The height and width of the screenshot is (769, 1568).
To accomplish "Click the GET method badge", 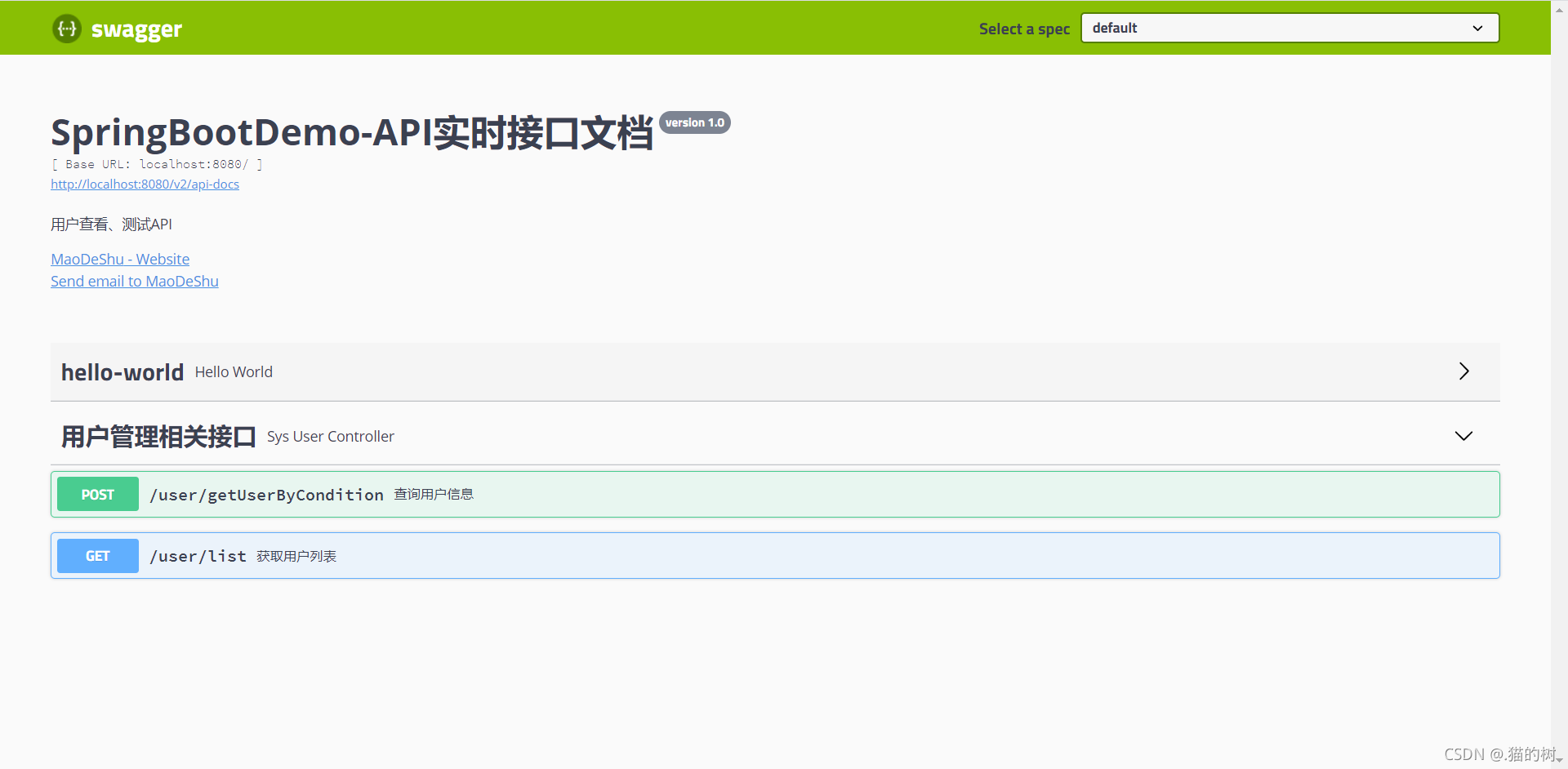I will pos(98,556).
